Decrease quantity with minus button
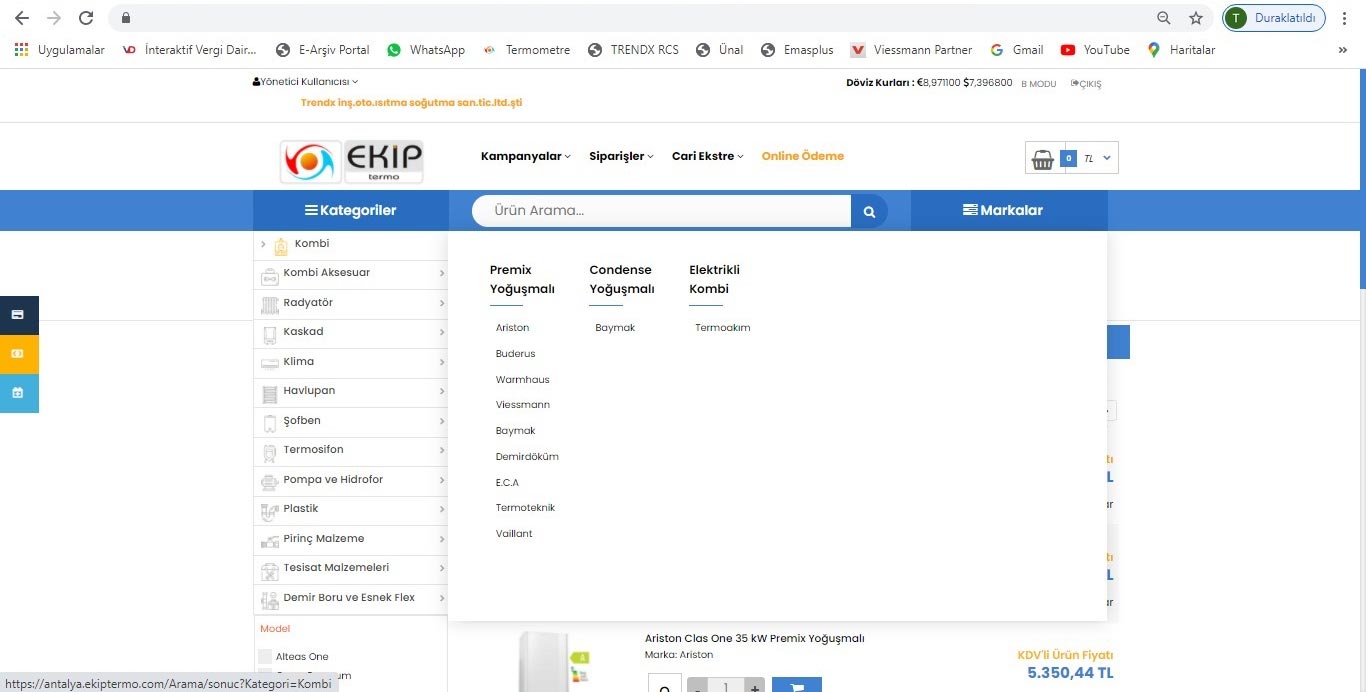The width and height of the screenshot is (1366, 692). click(x=698, y=687)
